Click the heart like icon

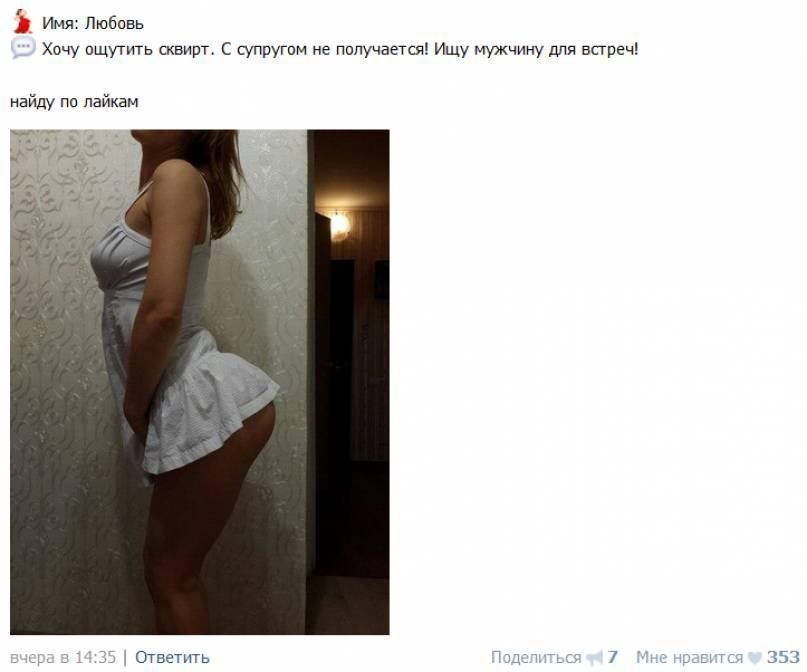click(754, 658)
